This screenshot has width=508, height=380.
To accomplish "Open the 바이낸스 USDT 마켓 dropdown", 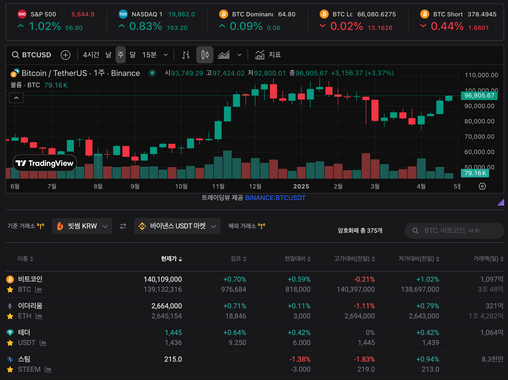I will click(x=177, y=226).
